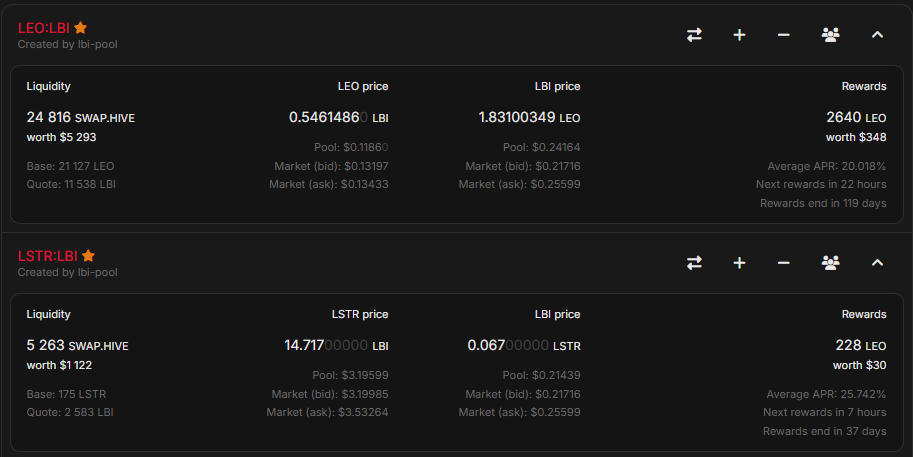Click lbi-pool creator under LSTR:LBI
This screenshot has width=913, height=457.
pos(96,272)
